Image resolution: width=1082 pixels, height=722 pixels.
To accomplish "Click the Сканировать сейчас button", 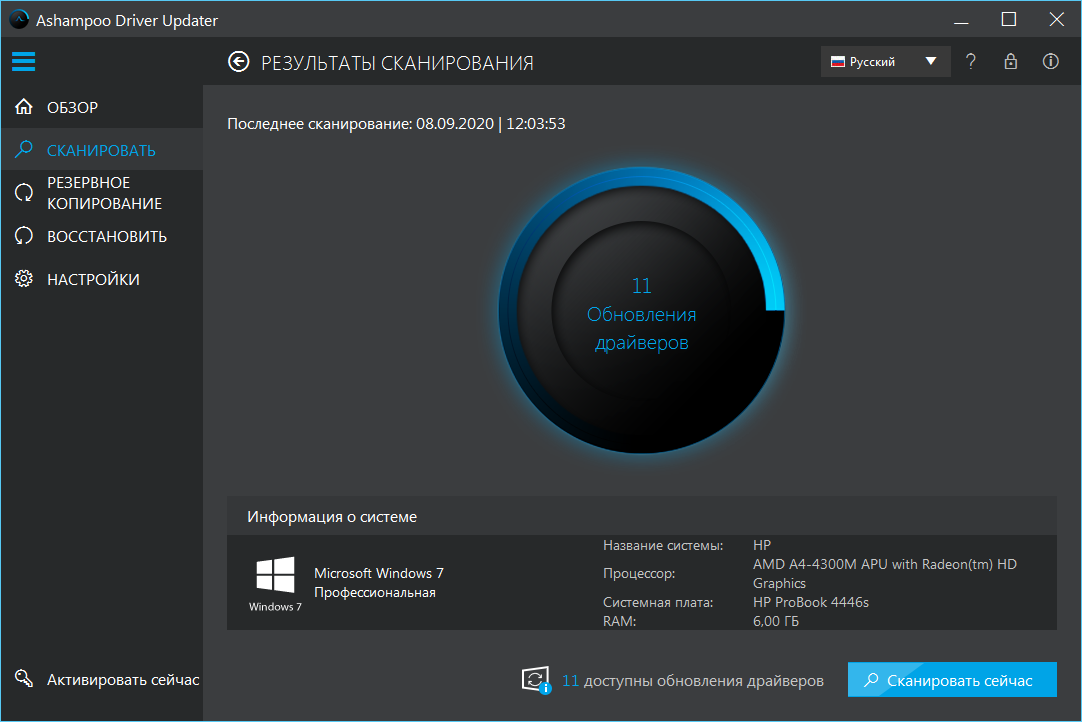I will (x=952, y=680).
